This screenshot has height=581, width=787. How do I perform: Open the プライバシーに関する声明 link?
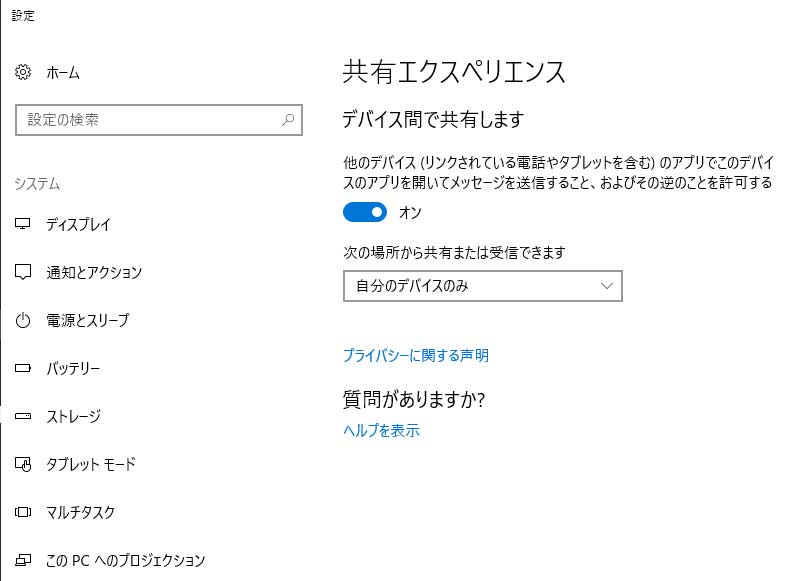click(416, 355)
